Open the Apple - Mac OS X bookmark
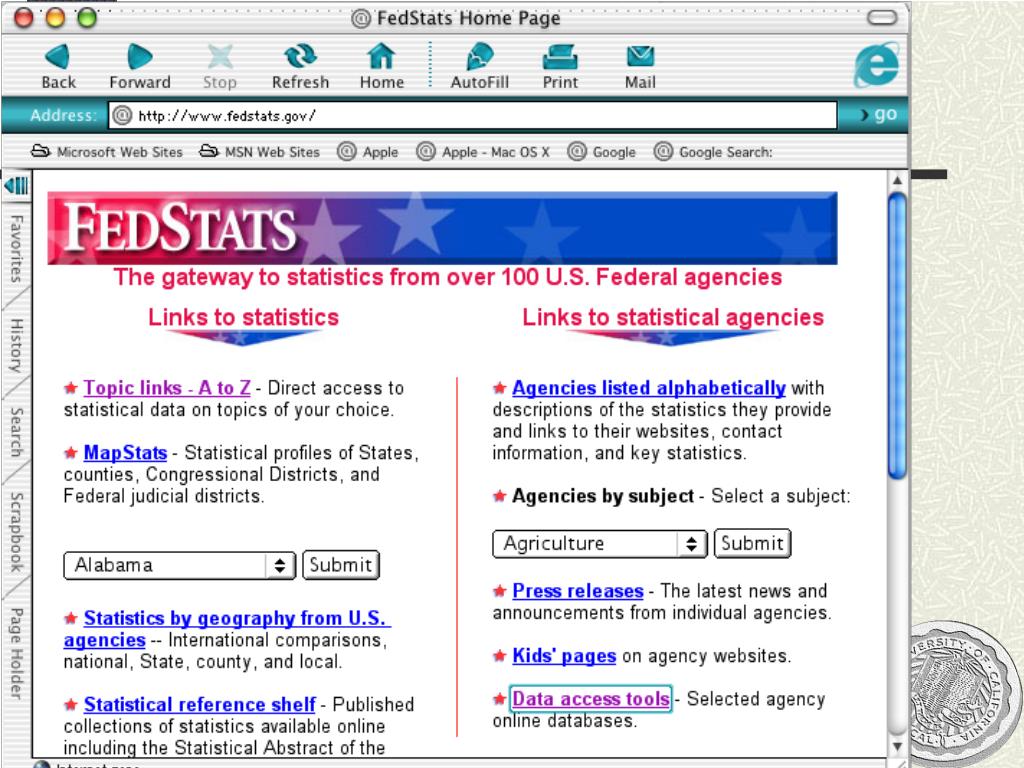1024x768 pixels. pos(483,152)
